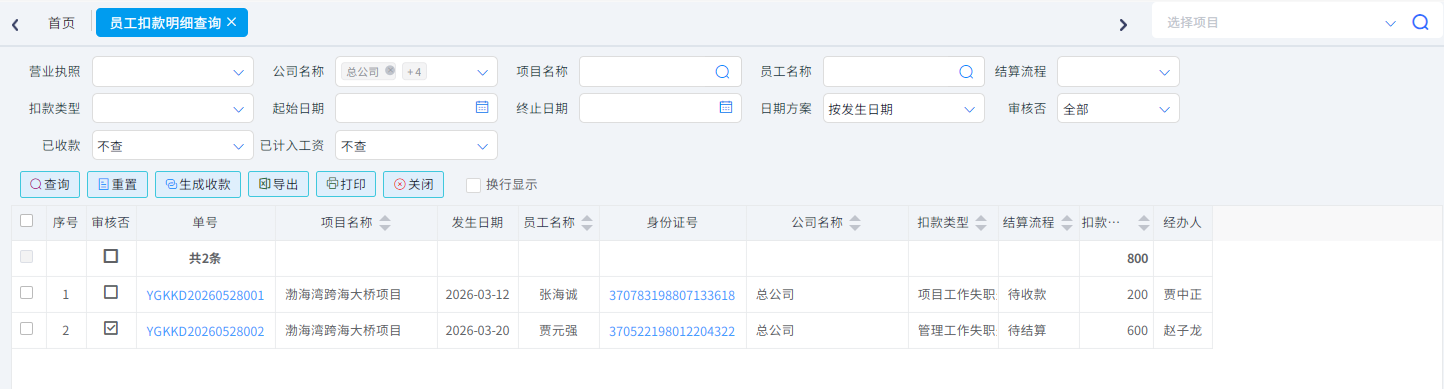This screenshot has width=1444, height=389.
Task: Open the 营业执照 dropdown
Action: pyautogui.click(x=173, y=72)
